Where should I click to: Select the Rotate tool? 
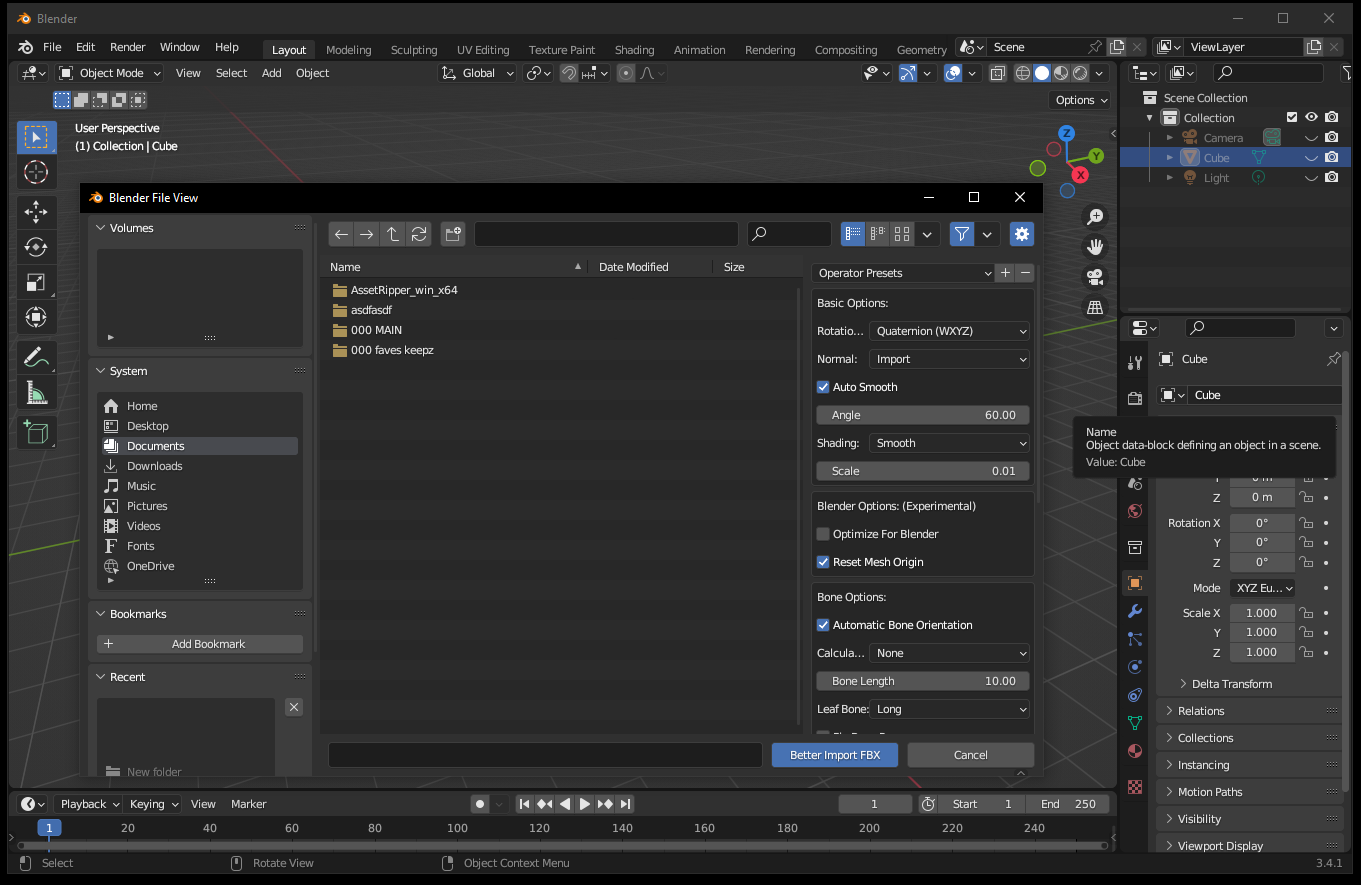click(36, 247)
